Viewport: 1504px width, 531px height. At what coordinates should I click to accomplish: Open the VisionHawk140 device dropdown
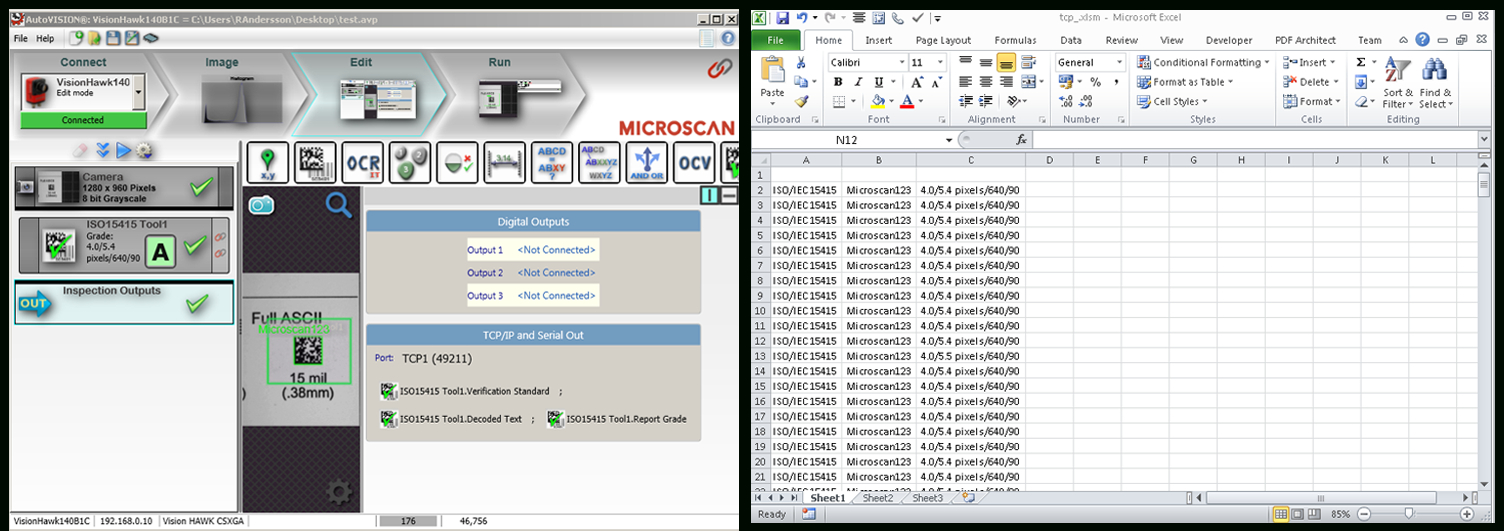pos(138,93)
